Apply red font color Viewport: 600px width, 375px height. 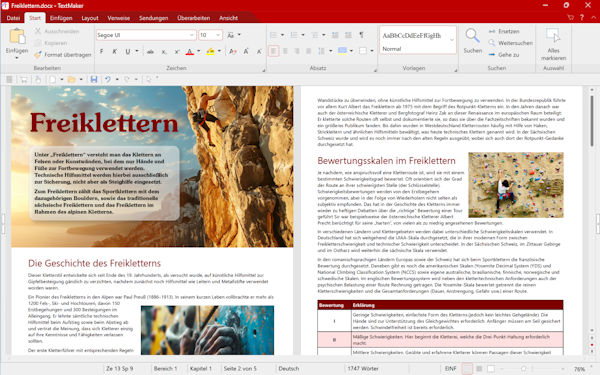click(x=189, y=51)
